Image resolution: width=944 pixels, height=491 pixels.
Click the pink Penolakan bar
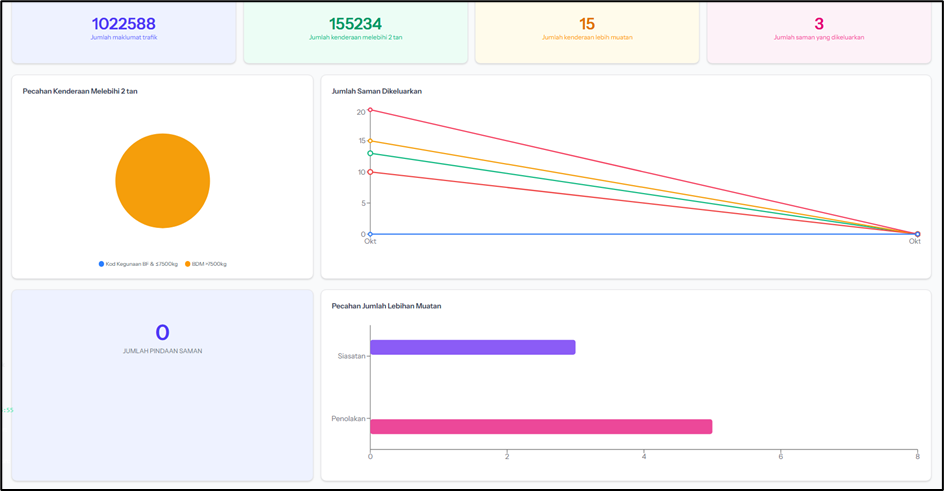[x=540, y=426]
